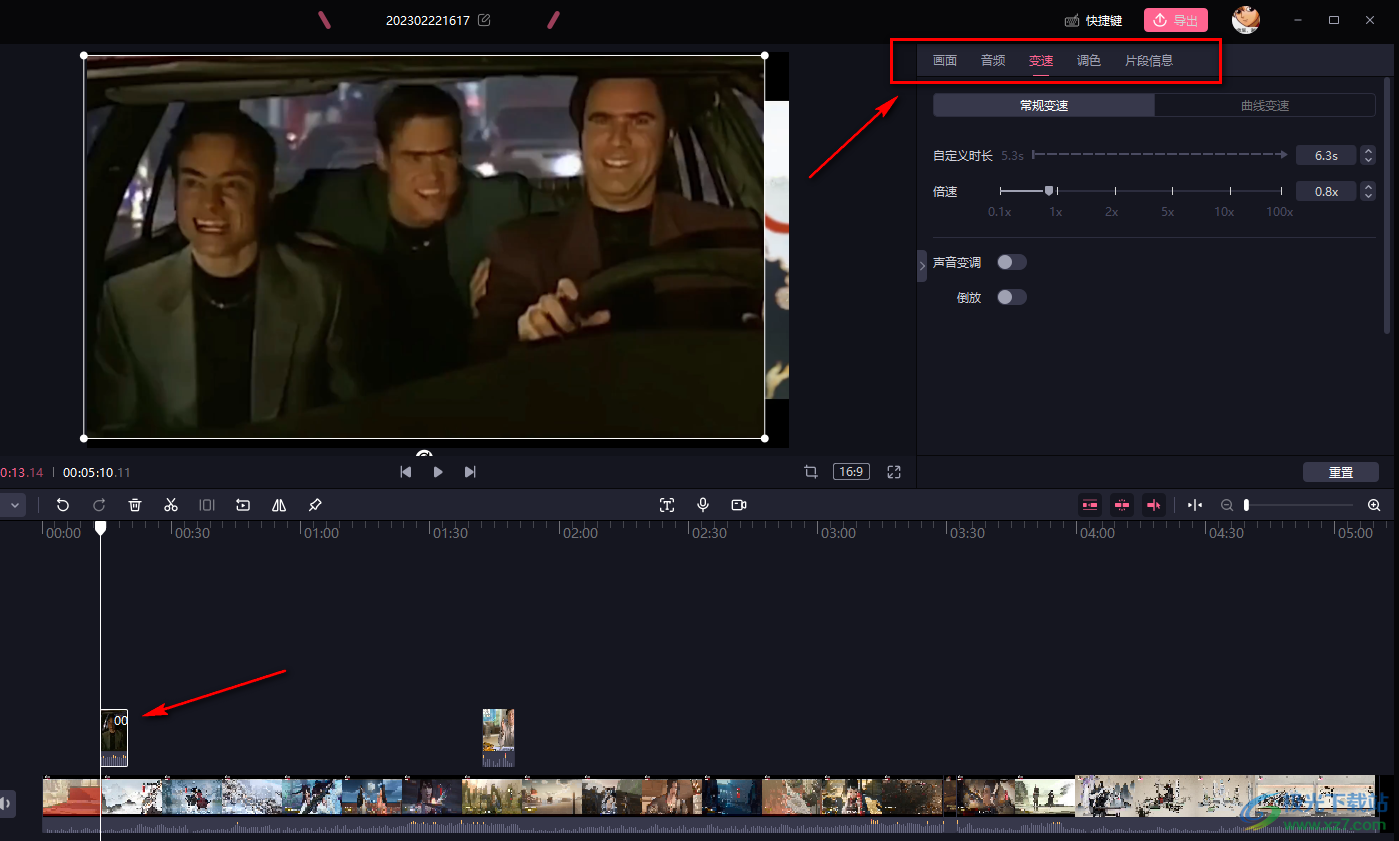The height and width of the screenshot is (841, 1399).
Task: Click the 00:05:10.11 total duration text
Action: click(x=97, y=472)
